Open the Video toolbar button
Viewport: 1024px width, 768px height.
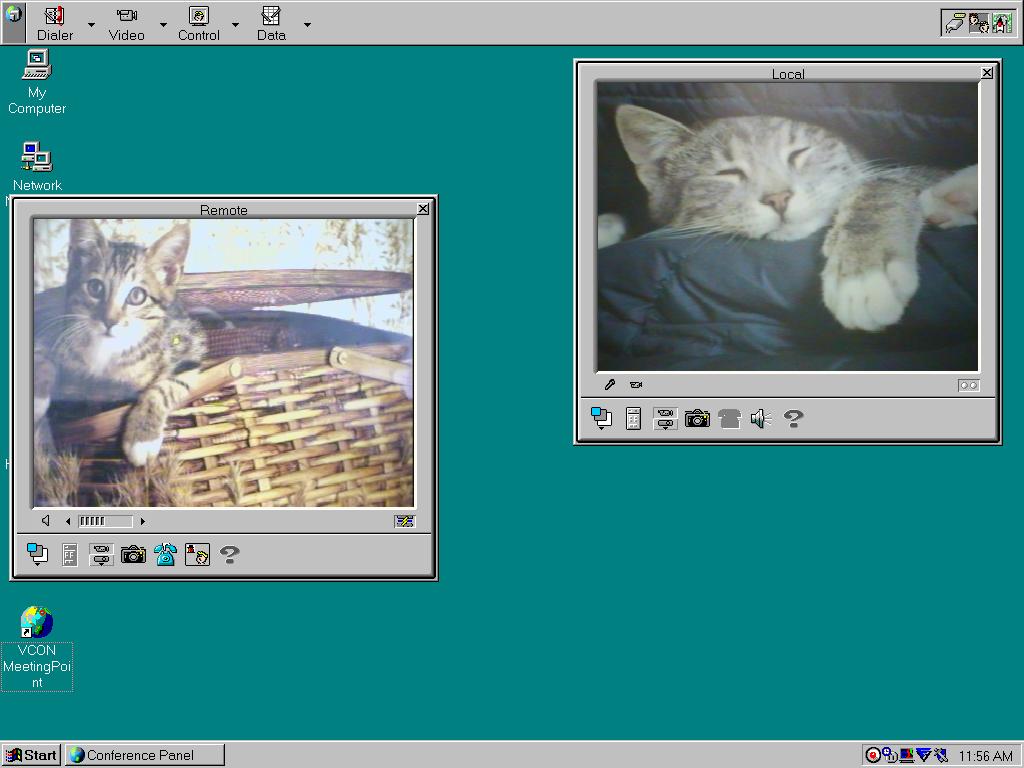[127, 24]
